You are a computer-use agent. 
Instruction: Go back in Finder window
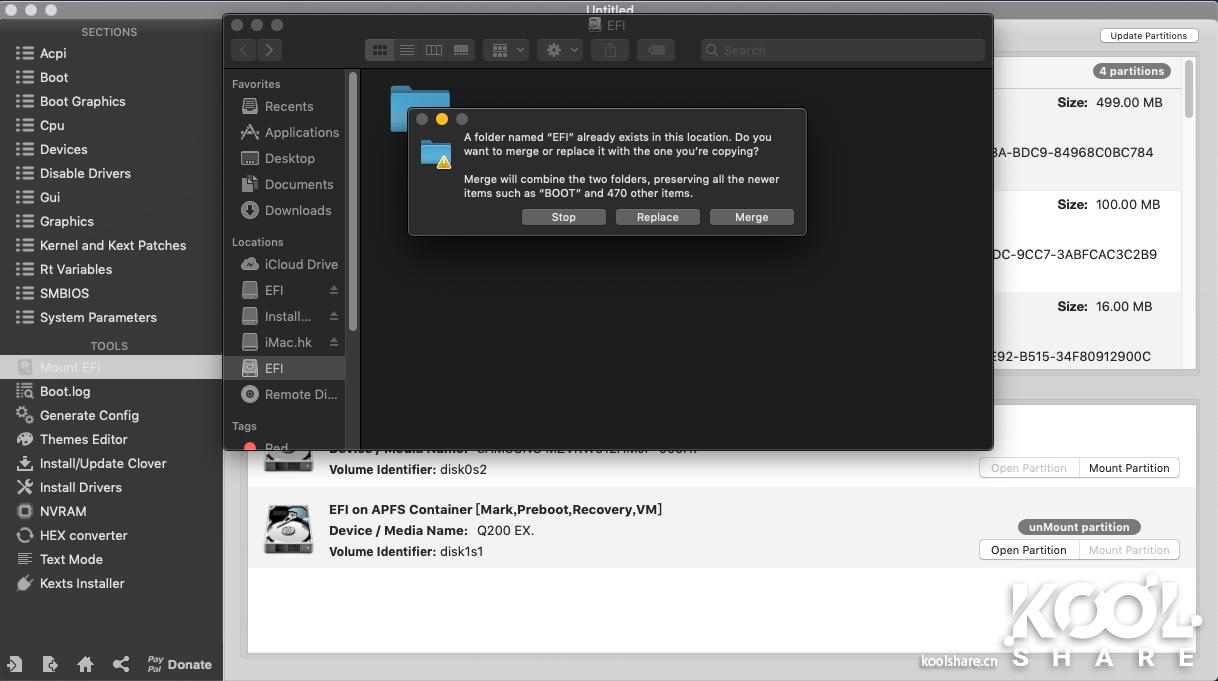tap(244, 50)
